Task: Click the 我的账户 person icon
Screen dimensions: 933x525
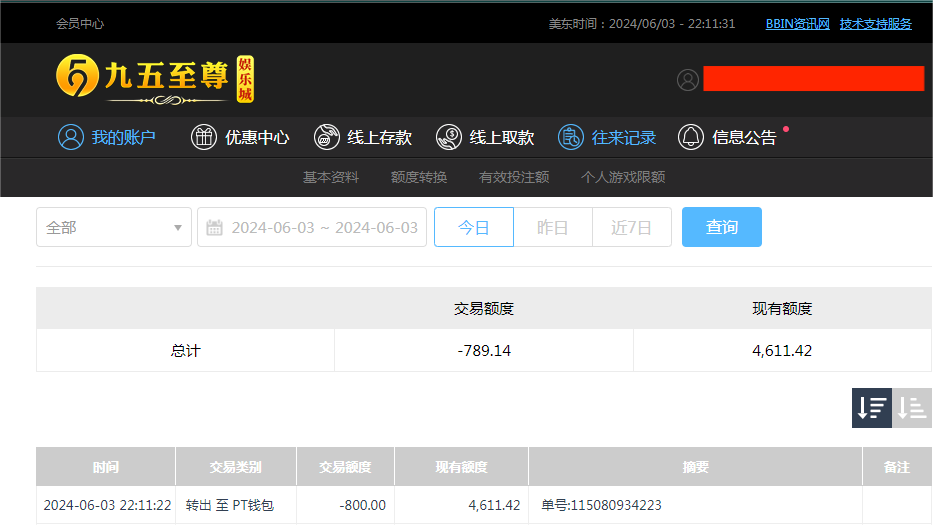Action: coord(71,138)
